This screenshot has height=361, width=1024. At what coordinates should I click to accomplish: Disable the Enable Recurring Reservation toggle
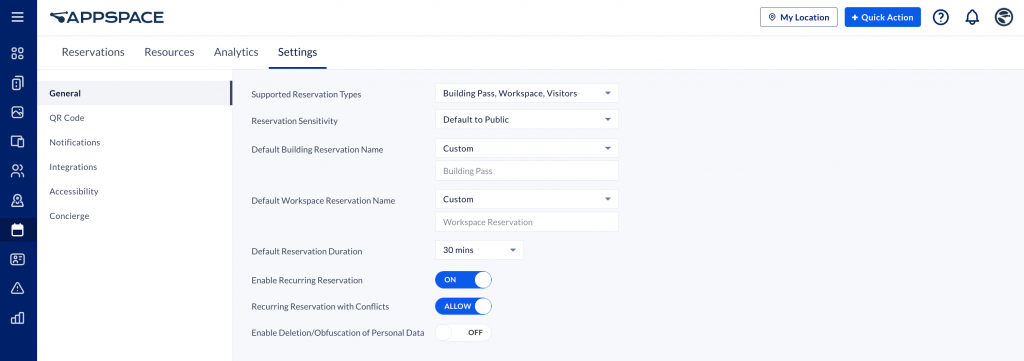point(463,279)
